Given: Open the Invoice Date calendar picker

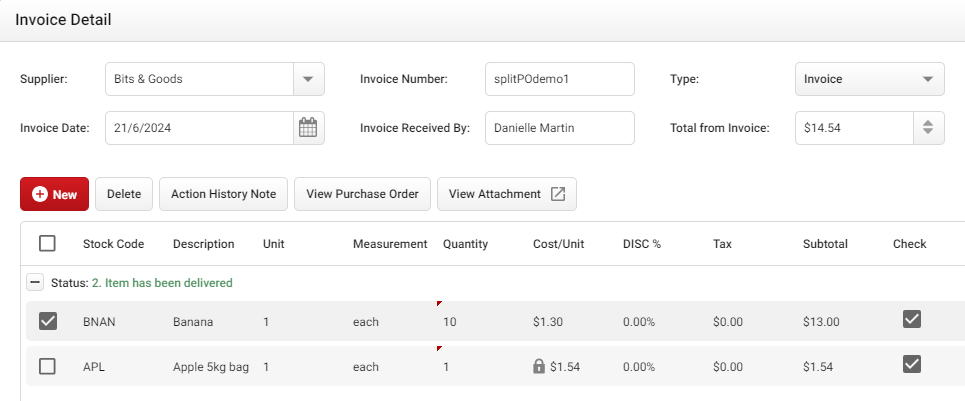Looking at the screenshot, I should coord(308,128).
